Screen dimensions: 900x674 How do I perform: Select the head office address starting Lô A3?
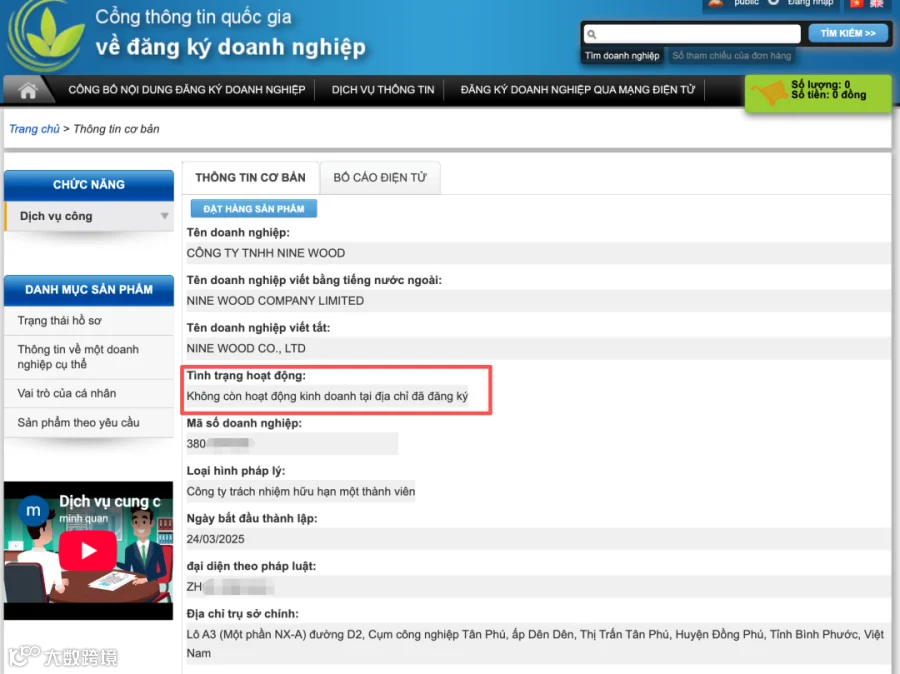point(535,644)
